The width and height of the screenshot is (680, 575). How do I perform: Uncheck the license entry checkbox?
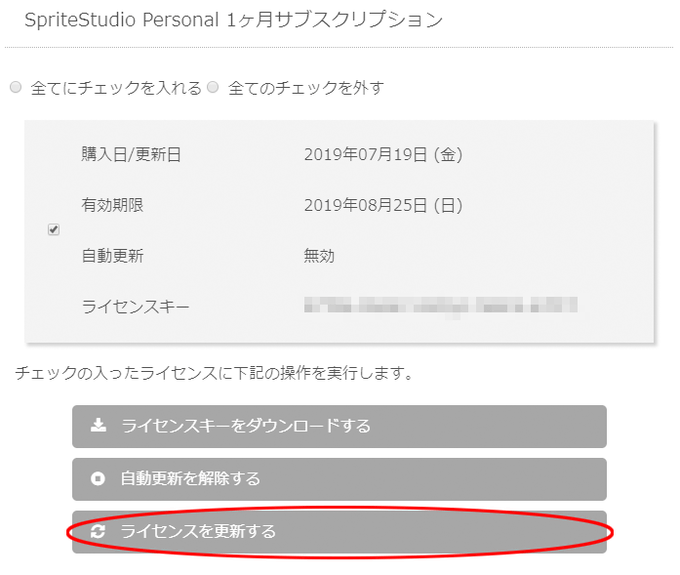pyautogui.click(x=54, y=229)
